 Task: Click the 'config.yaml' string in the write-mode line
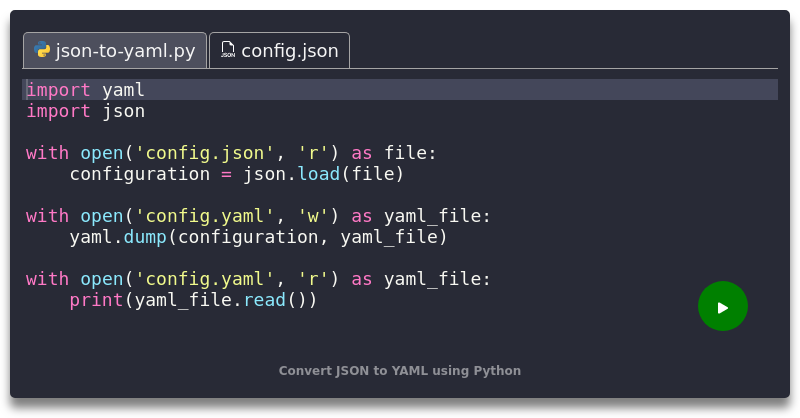(x=206, y=216)
